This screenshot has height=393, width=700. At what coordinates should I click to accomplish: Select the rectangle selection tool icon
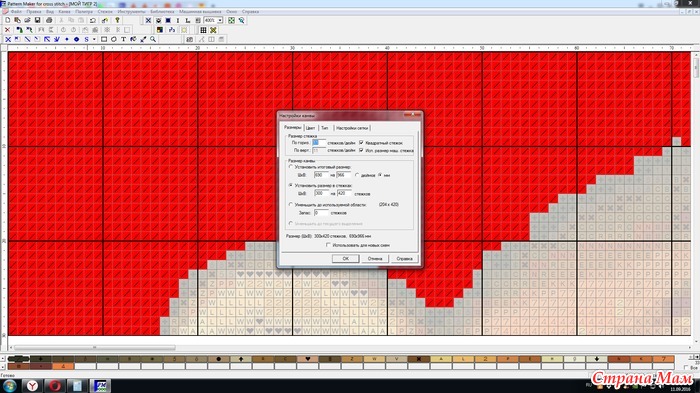pos(104,39)
